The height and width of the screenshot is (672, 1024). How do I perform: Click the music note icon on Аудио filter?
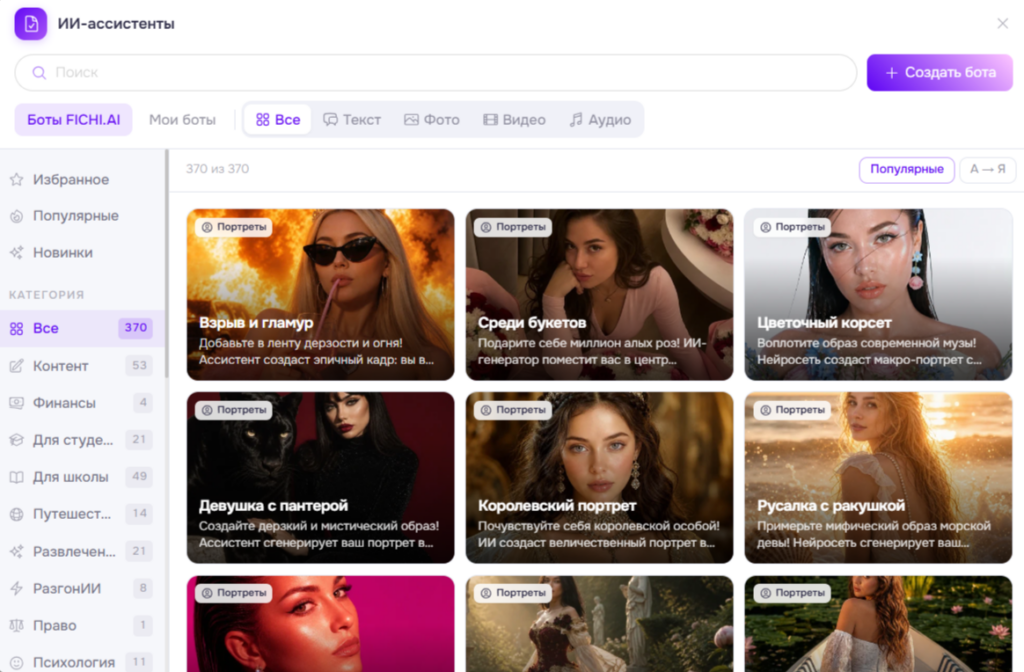pyautogui.click(x=575, y=120)
